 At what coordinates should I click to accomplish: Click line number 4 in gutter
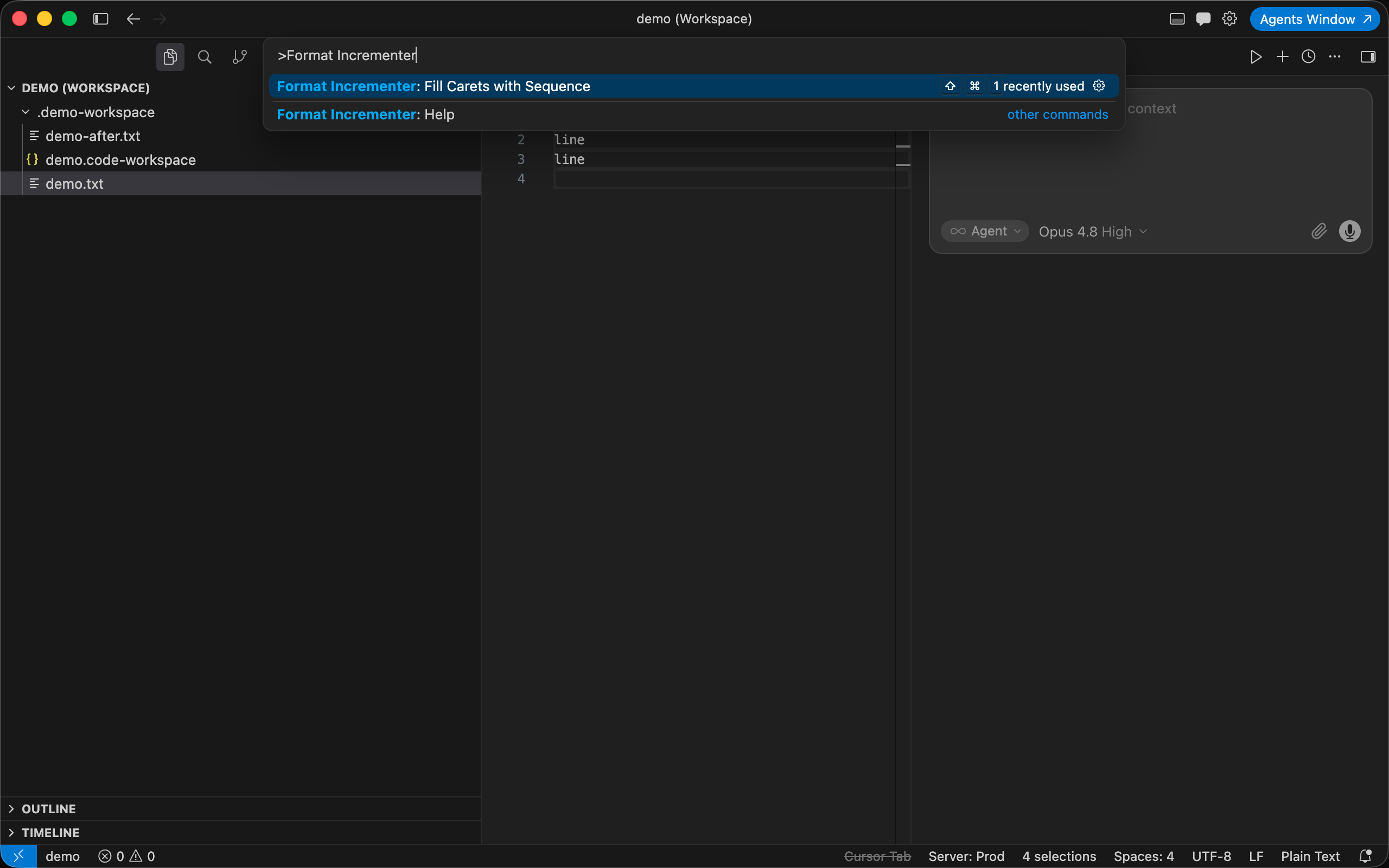coord(520,178)
